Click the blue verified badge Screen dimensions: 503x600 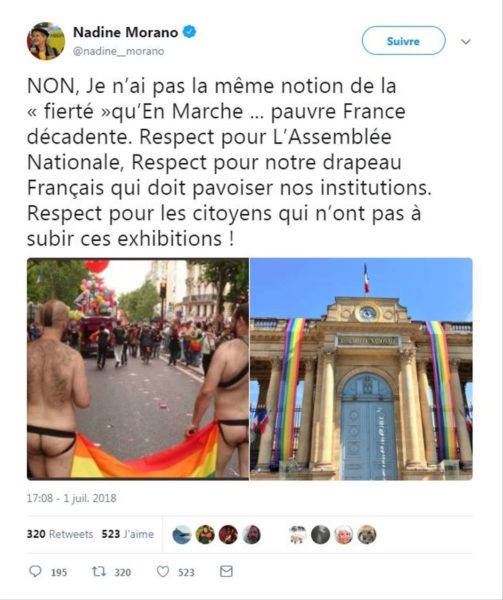(x=189, y=32)
